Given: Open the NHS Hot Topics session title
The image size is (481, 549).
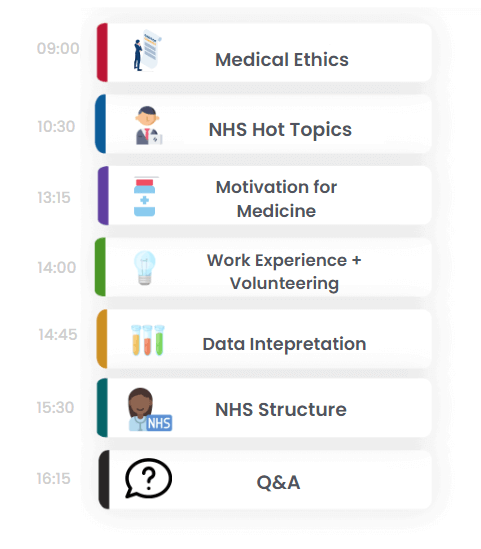Looking at the screenshot, I should tap(280, 130).
